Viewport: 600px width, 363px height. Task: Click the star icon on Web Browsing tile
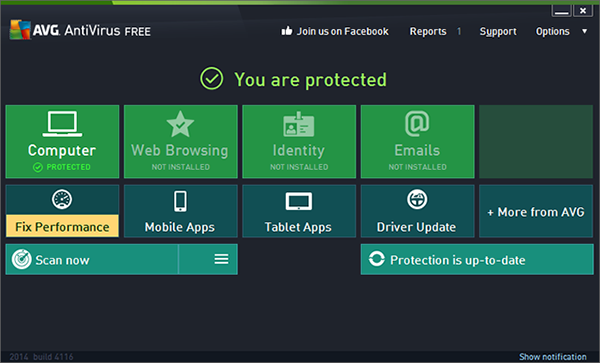[180, 124]
